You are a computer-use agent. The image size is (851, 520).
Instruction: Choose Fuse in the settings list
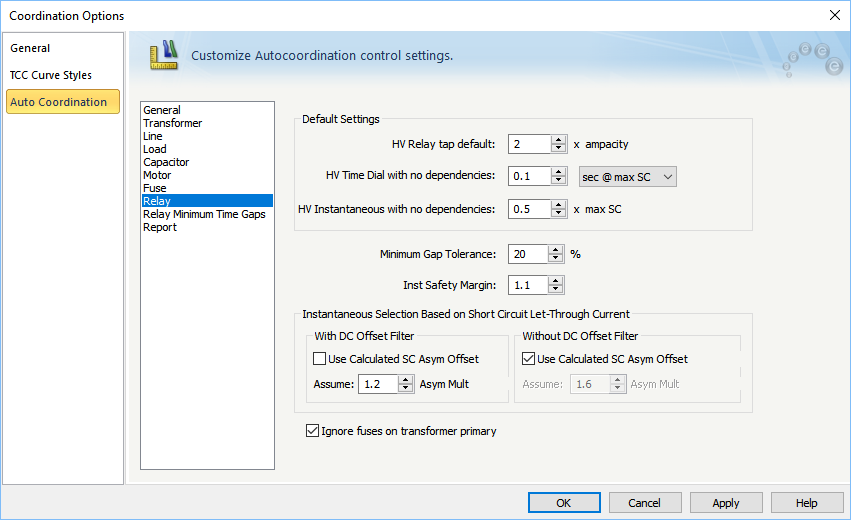[155, 188]
